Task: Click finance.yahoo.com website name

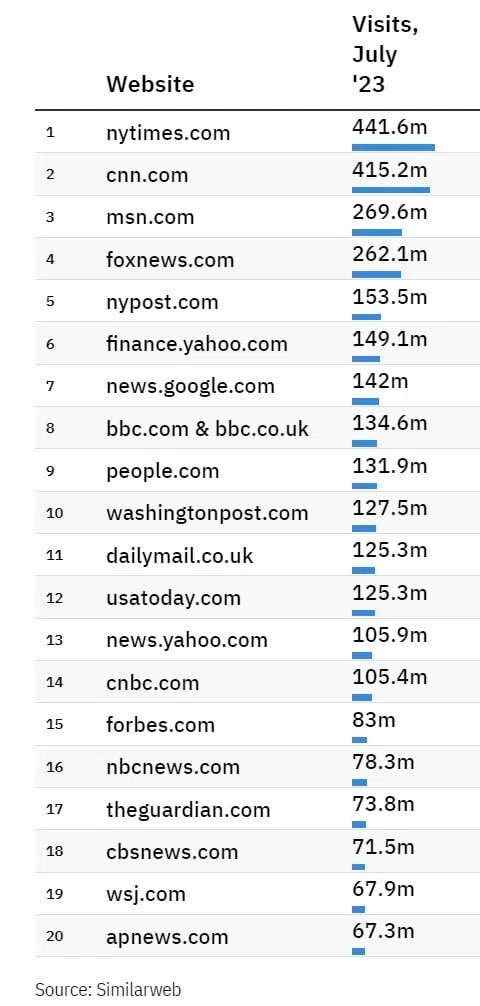Action: point(196,344)
